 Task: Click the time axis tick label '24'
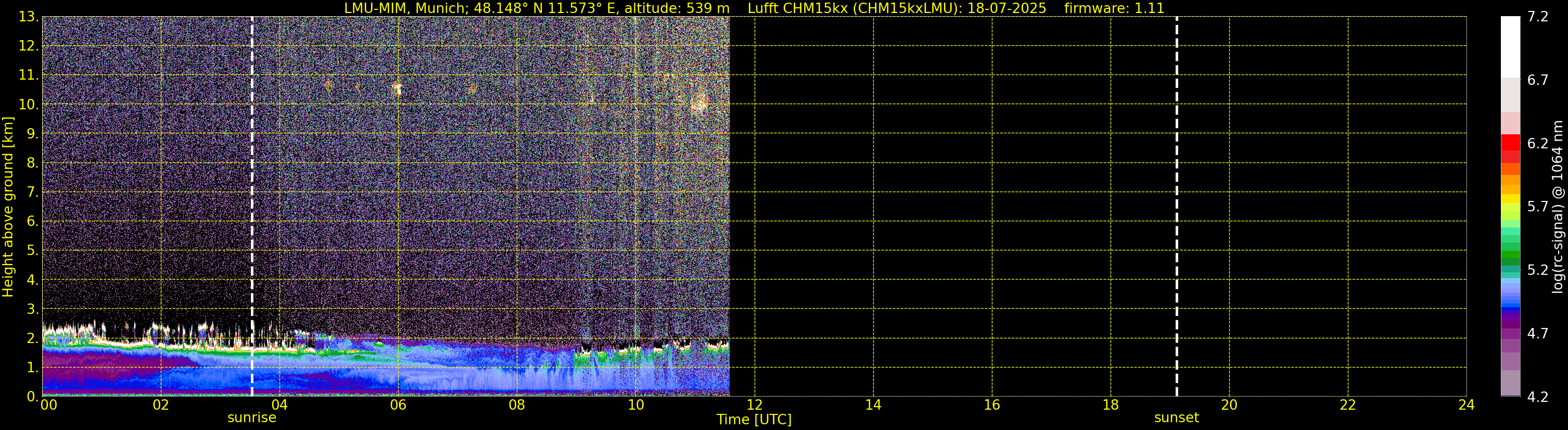pos(1467,405)
